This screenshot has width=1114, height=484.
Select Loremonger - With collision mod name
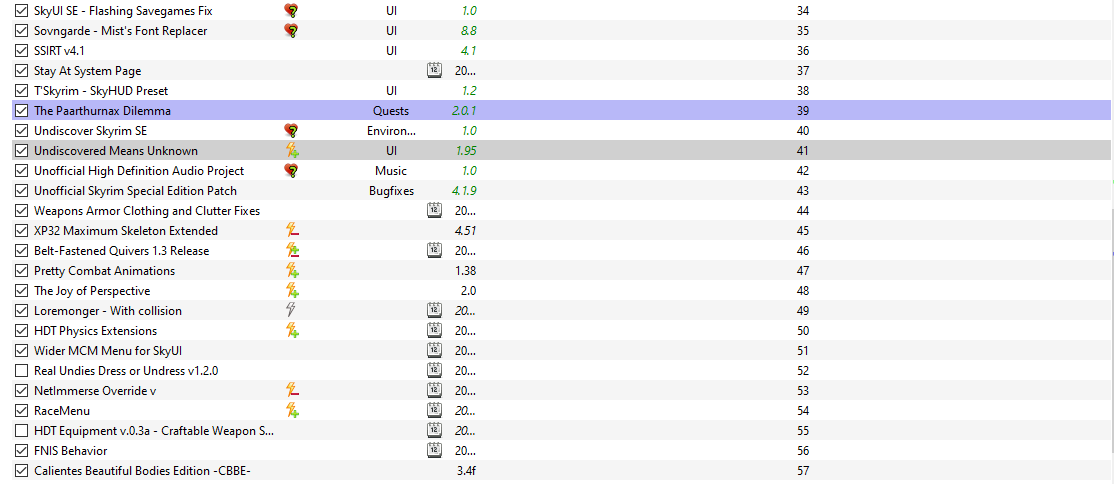[108, 310]
